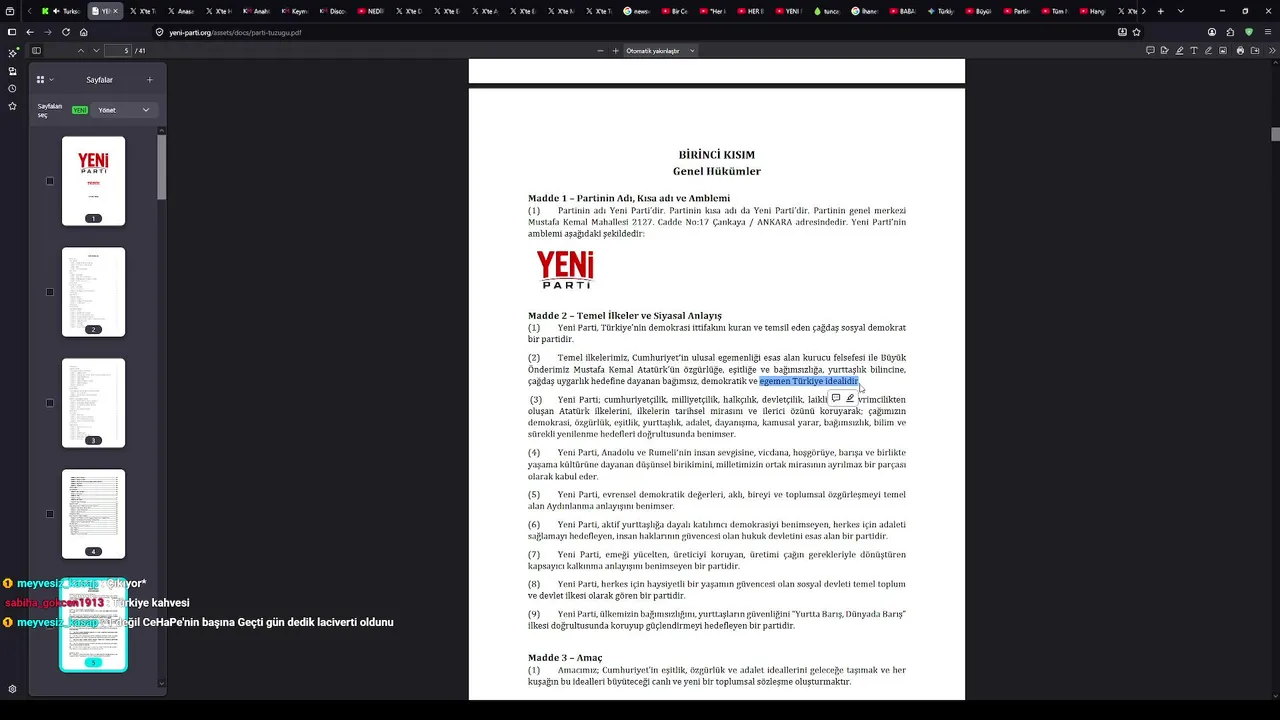Expand thumbnail view mode dropdown
Image resolution: width=1280 pixels, height=720 pixels.
point(45,80)
